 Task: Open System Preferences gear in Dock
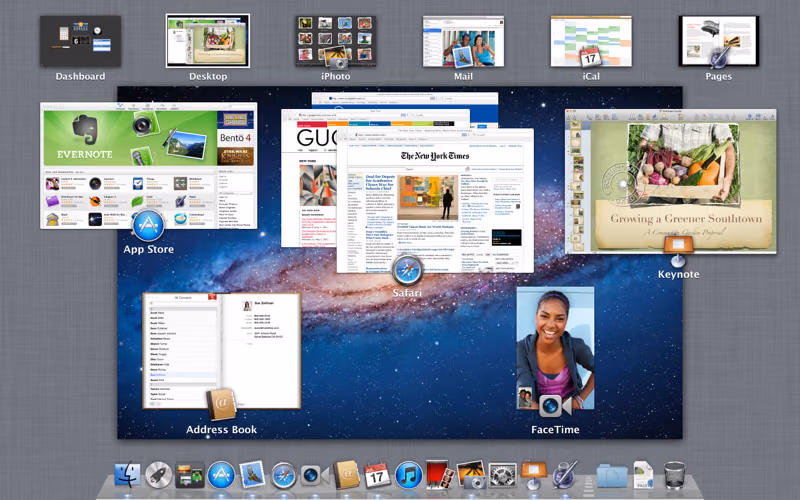(x=503, y=476)
